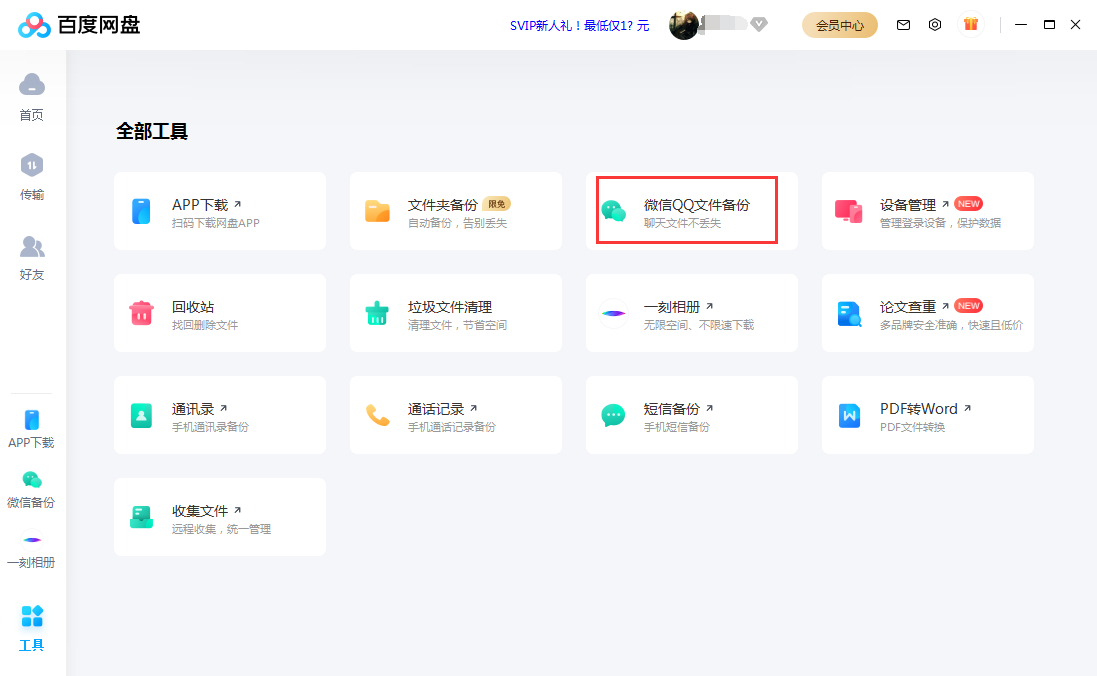
Task: Open the 一刻相册 card title
Action: tap(672, 307)
